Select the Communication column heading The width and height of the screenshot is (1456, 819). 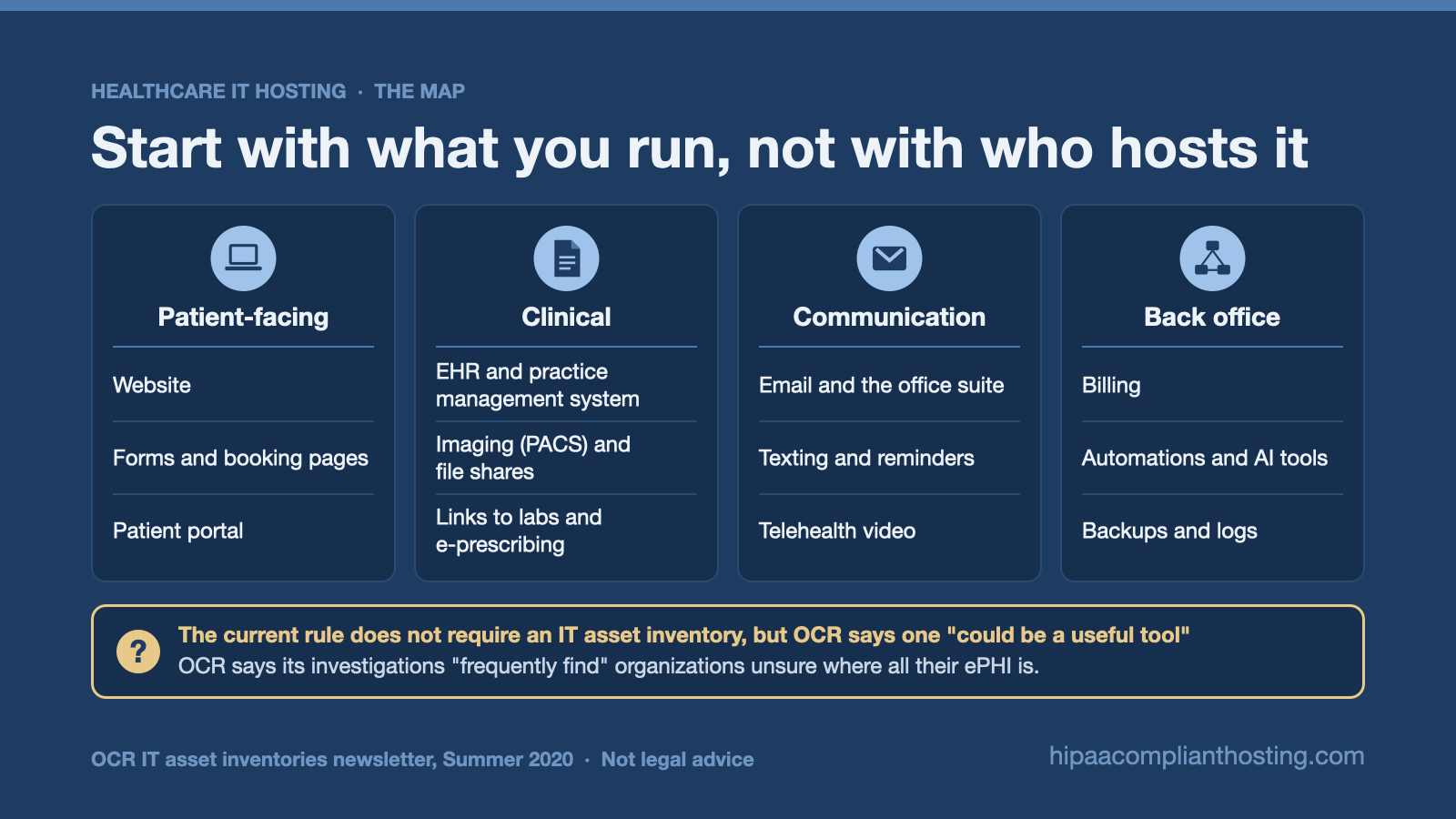[889, 317]
